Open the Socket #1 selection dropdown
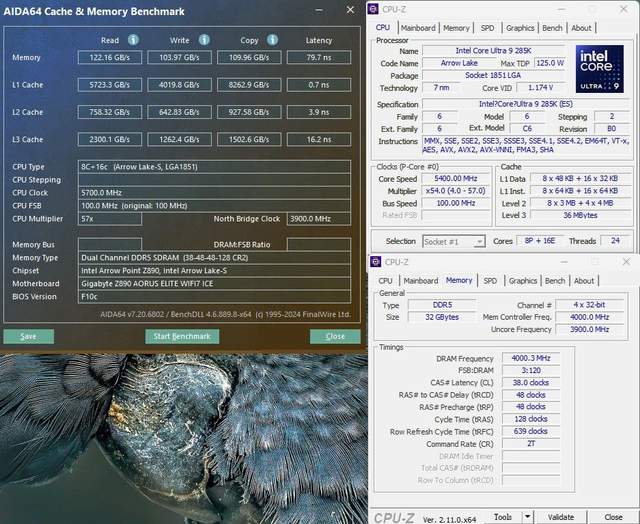 454,242
